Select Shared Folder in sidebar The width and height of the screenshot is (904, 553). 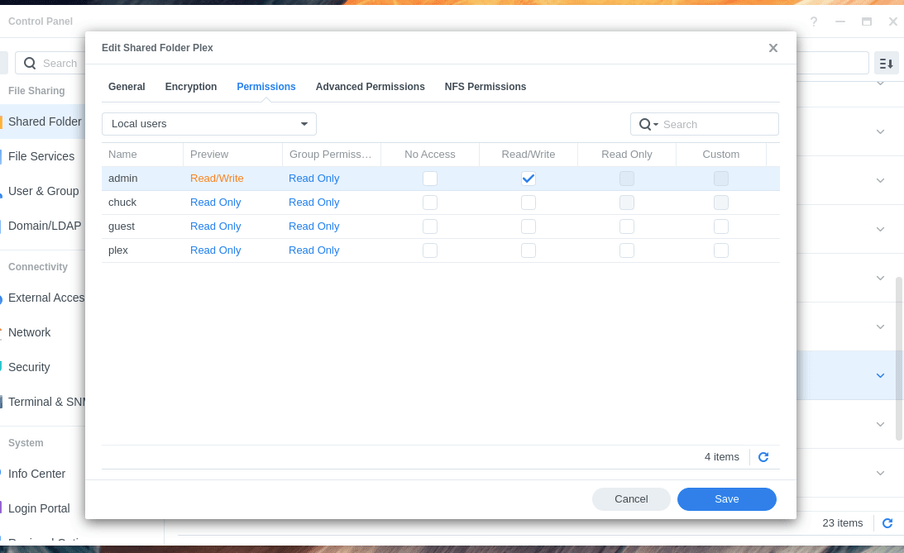tap(45, 122)
